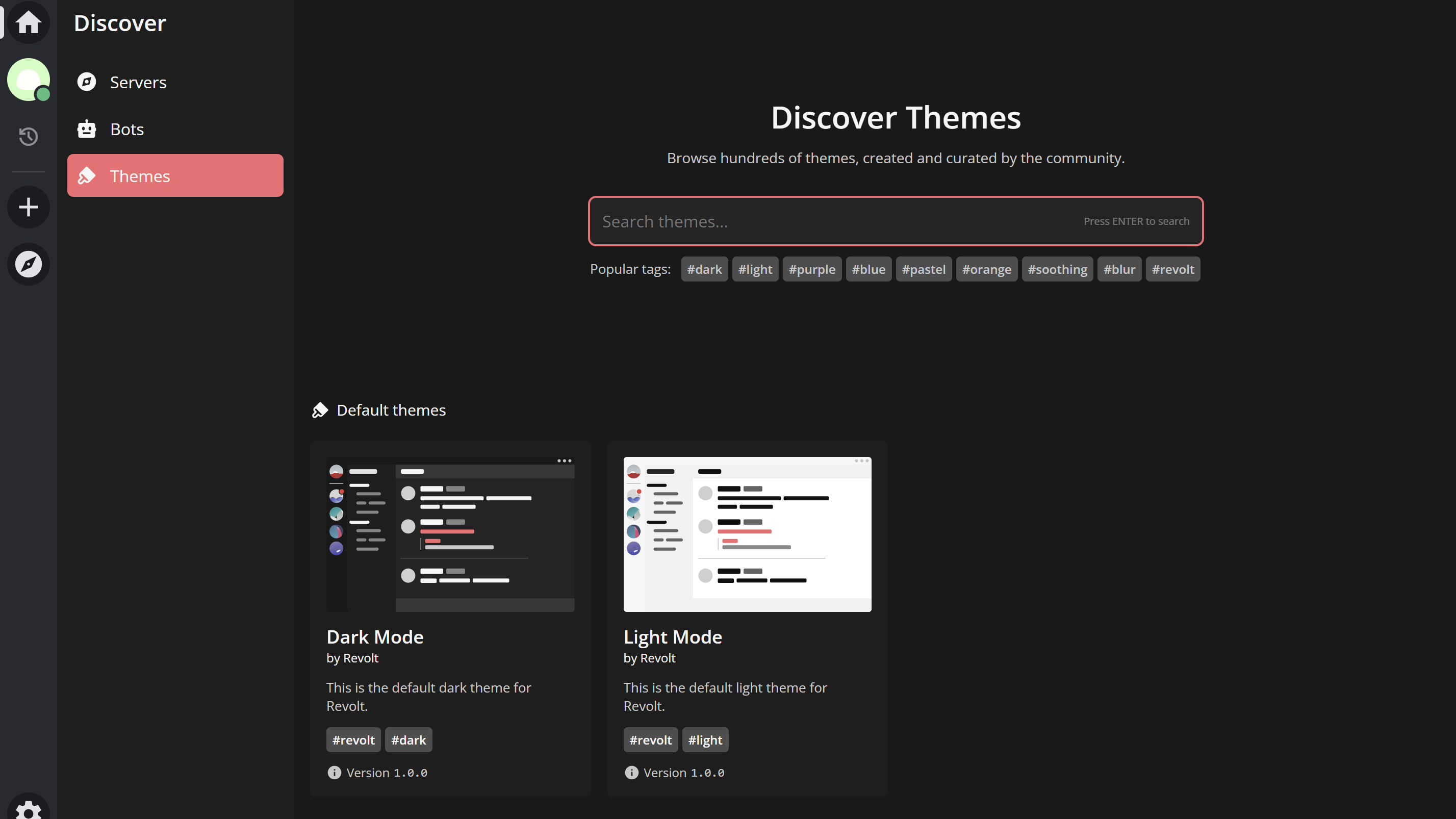
Task: Click the compass icon beside Servers
Action: pos(87,82)
